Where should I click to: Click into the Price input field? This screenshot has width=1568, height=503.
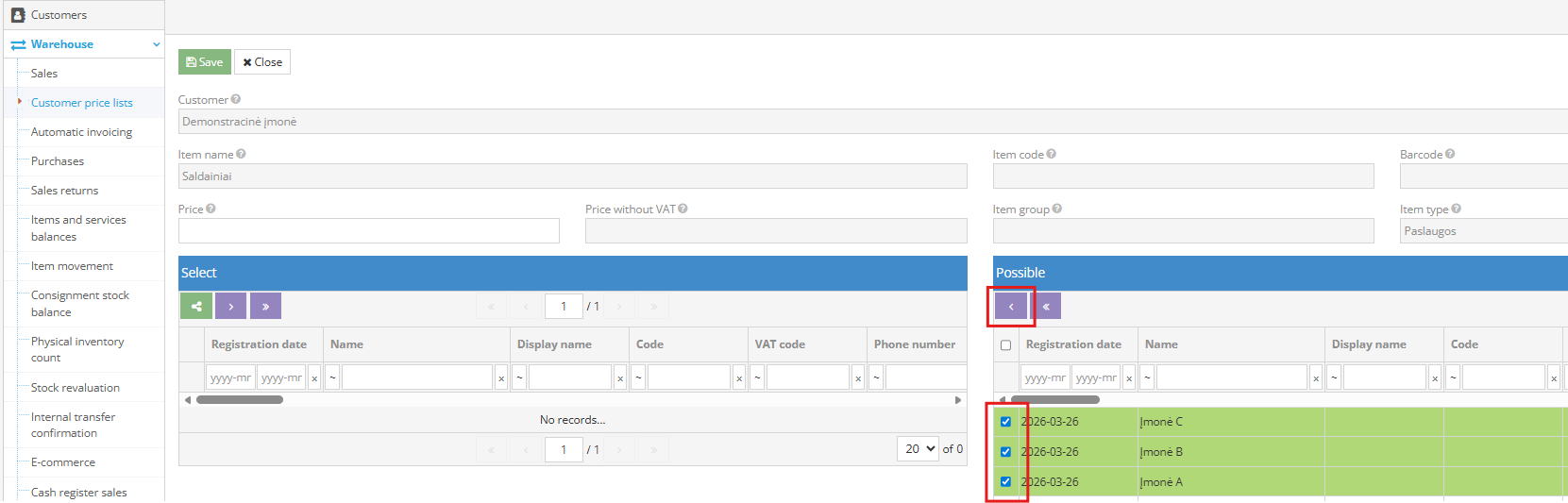click(x=368, y=231)
